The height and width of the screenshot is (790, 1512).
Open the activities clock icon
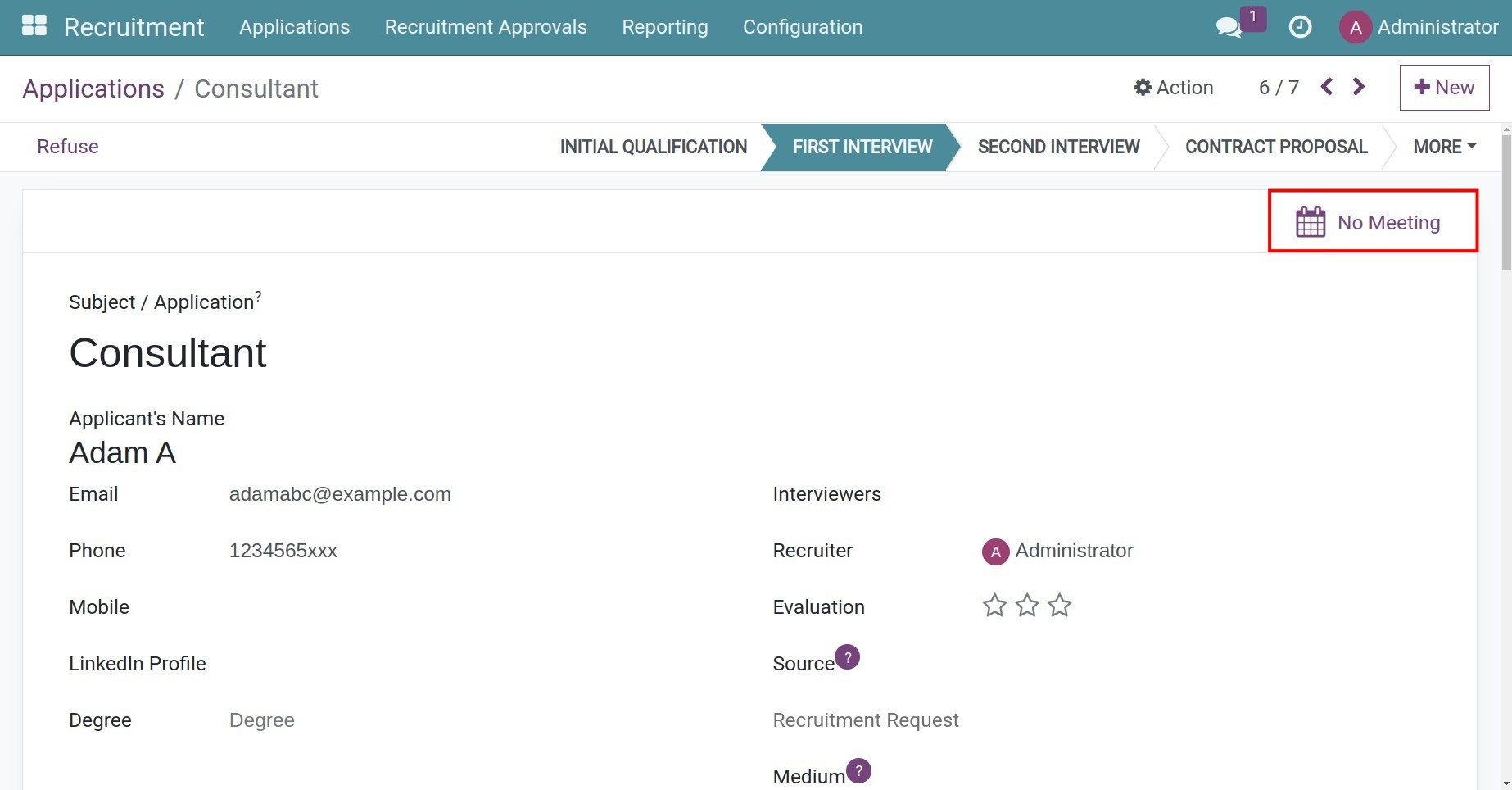pyautogui.click(x=1300, y=27)
